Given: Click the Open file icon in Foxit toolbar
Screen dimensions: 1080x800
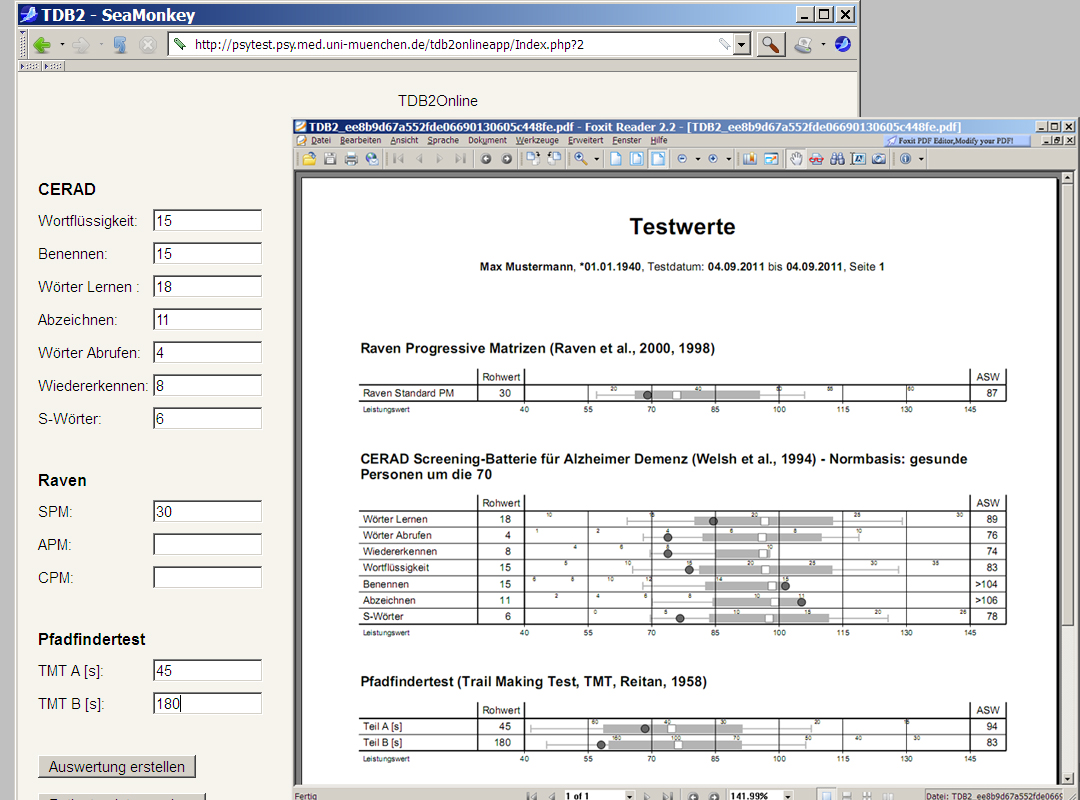Looking at the screenshot, I should [x=309, y=159].
